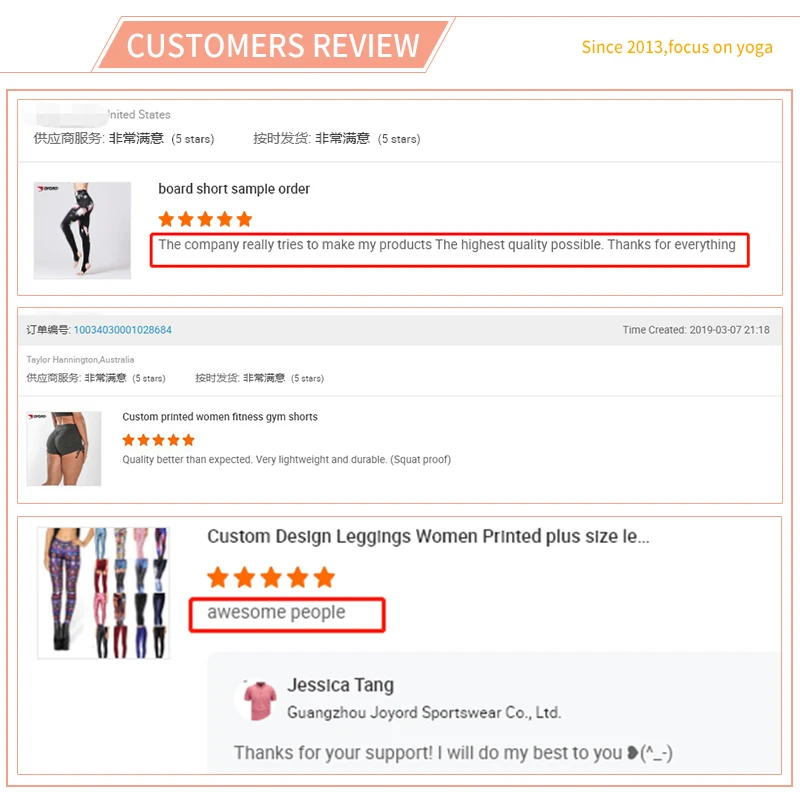Viewport: 800px width, 795px height.
Task: Open the printed leggings collection thumbnail
Action: (104, 593)
